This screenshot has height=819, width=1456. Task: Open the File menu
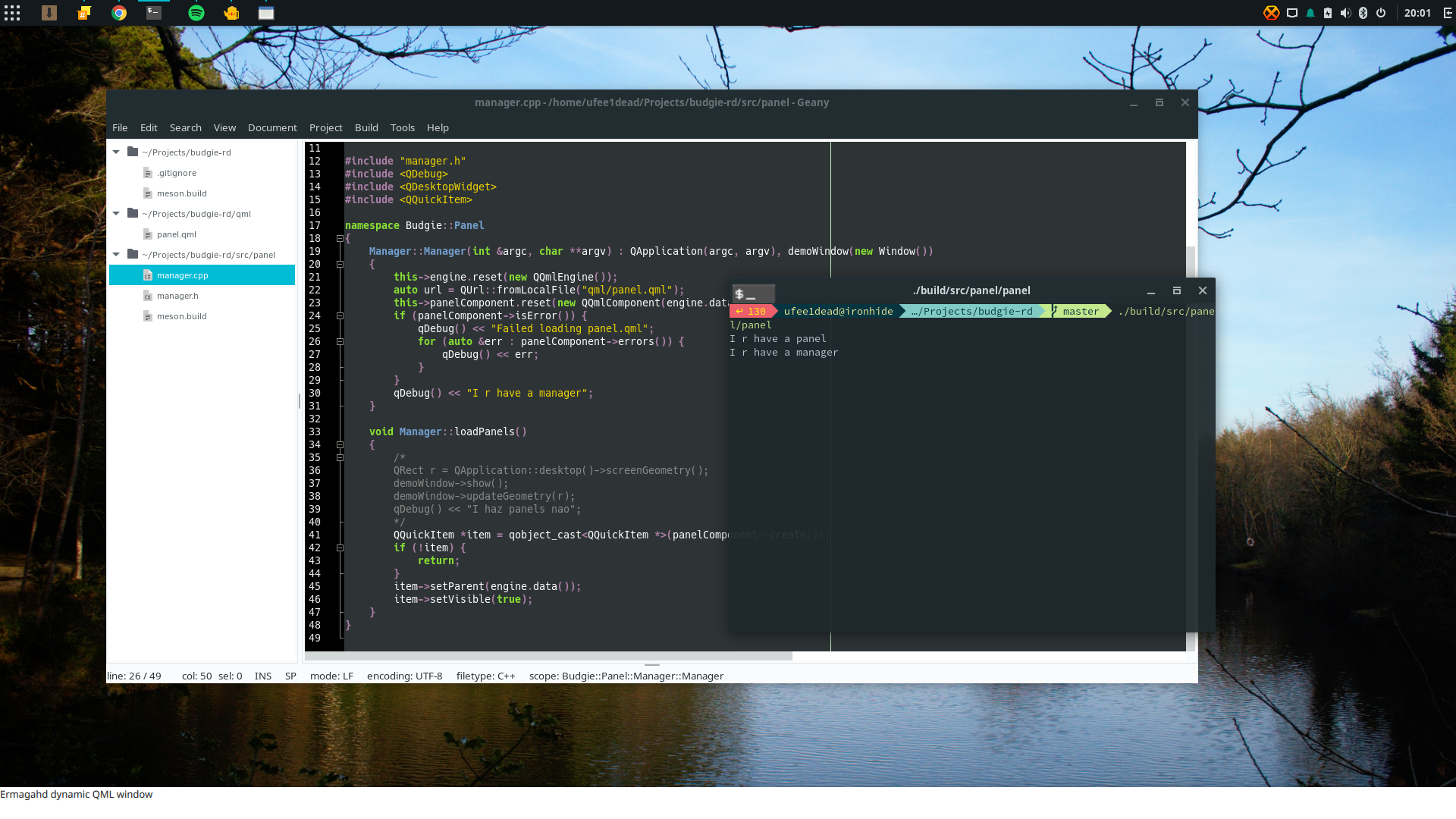120,127
